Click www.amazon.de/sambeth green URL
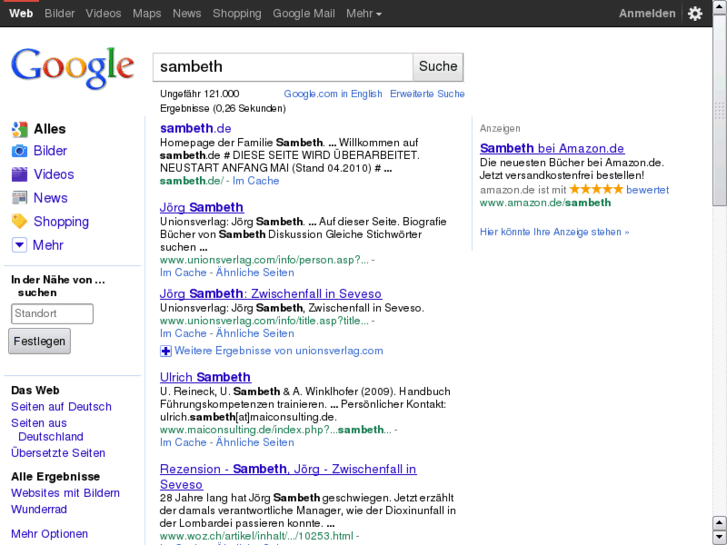 [x=545, y=203]
